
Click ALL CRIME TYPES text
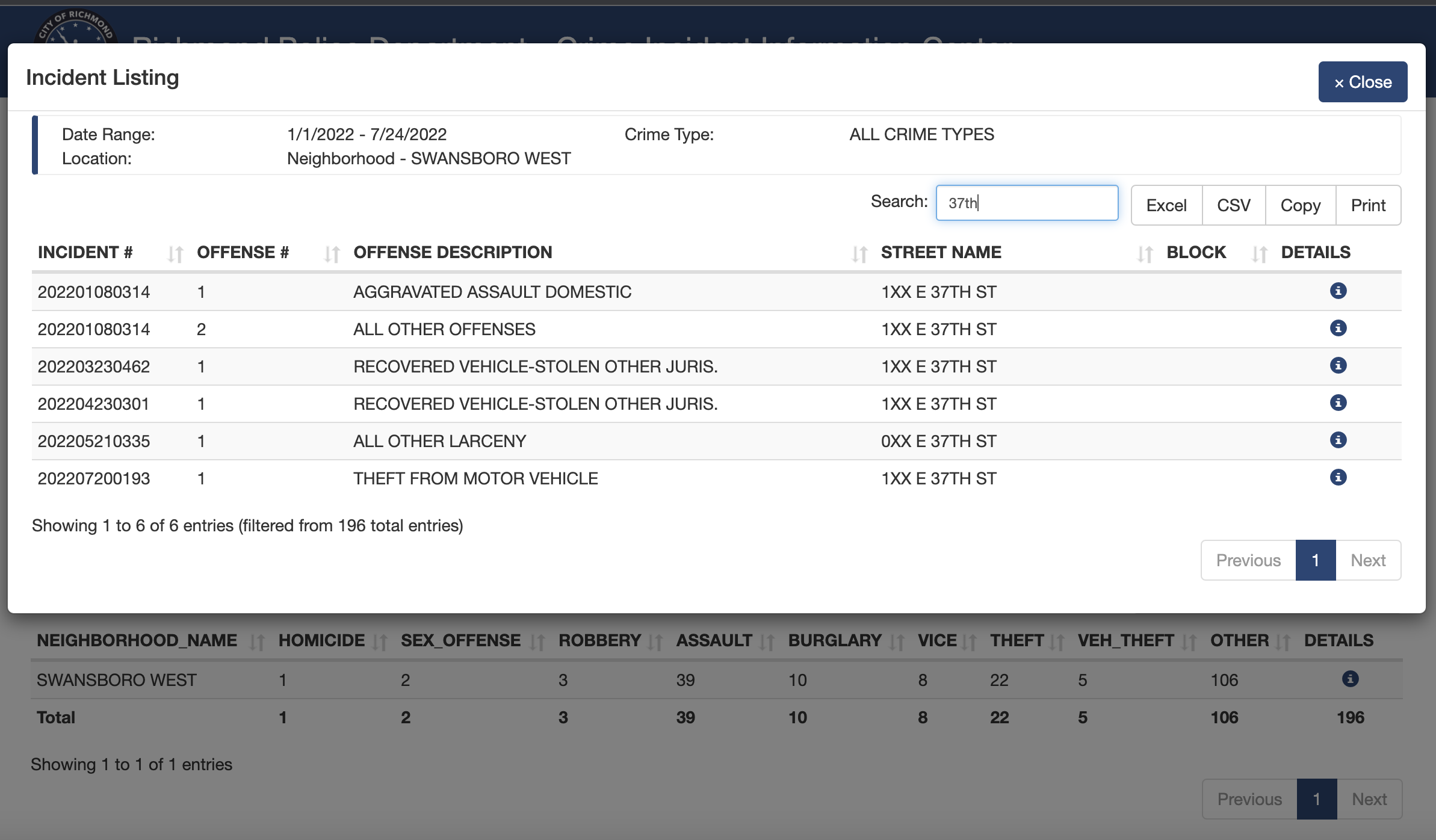(921, 134)
